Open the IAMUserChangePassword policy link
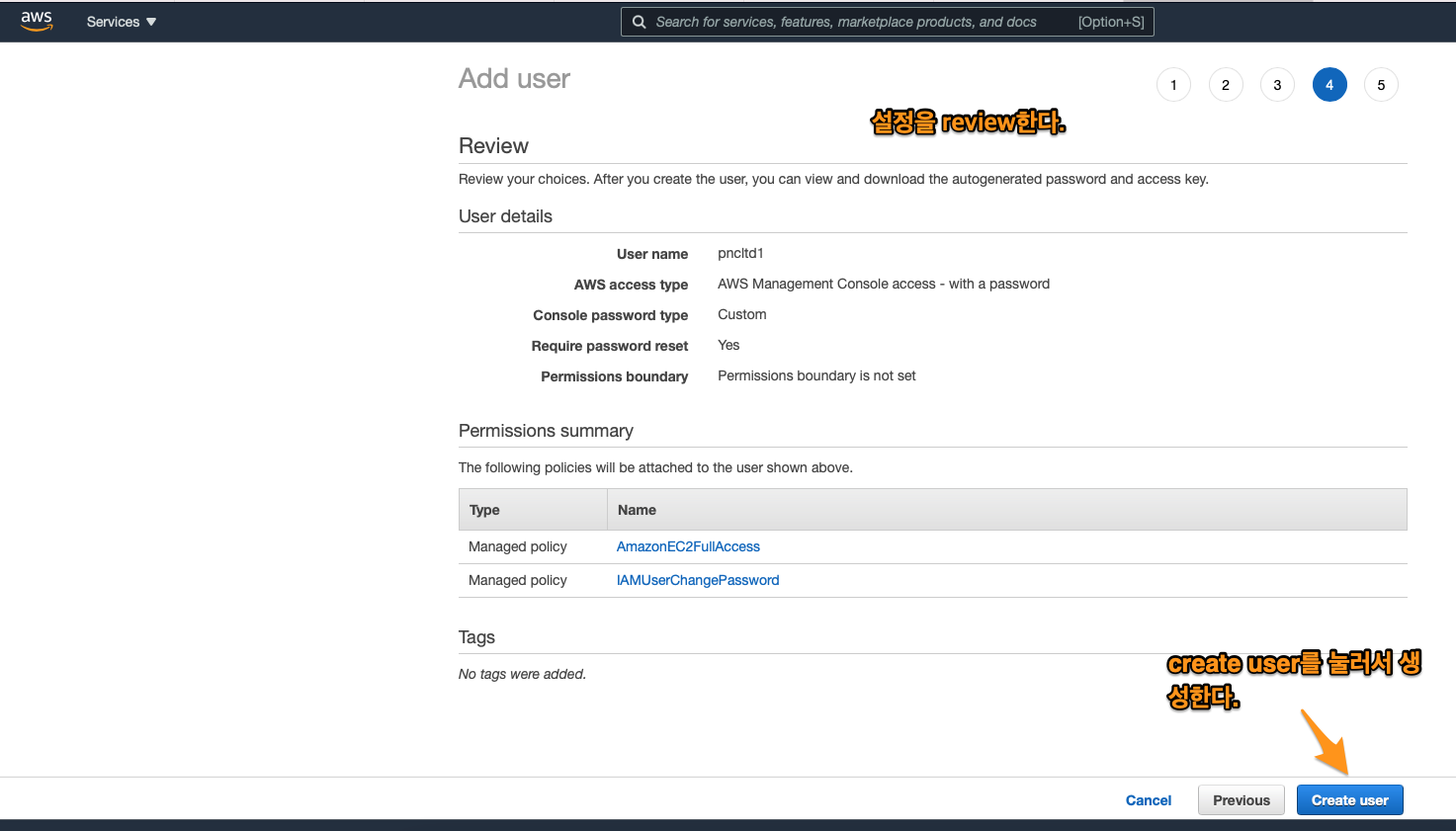 pyautogui.click(x=698, y=580)
